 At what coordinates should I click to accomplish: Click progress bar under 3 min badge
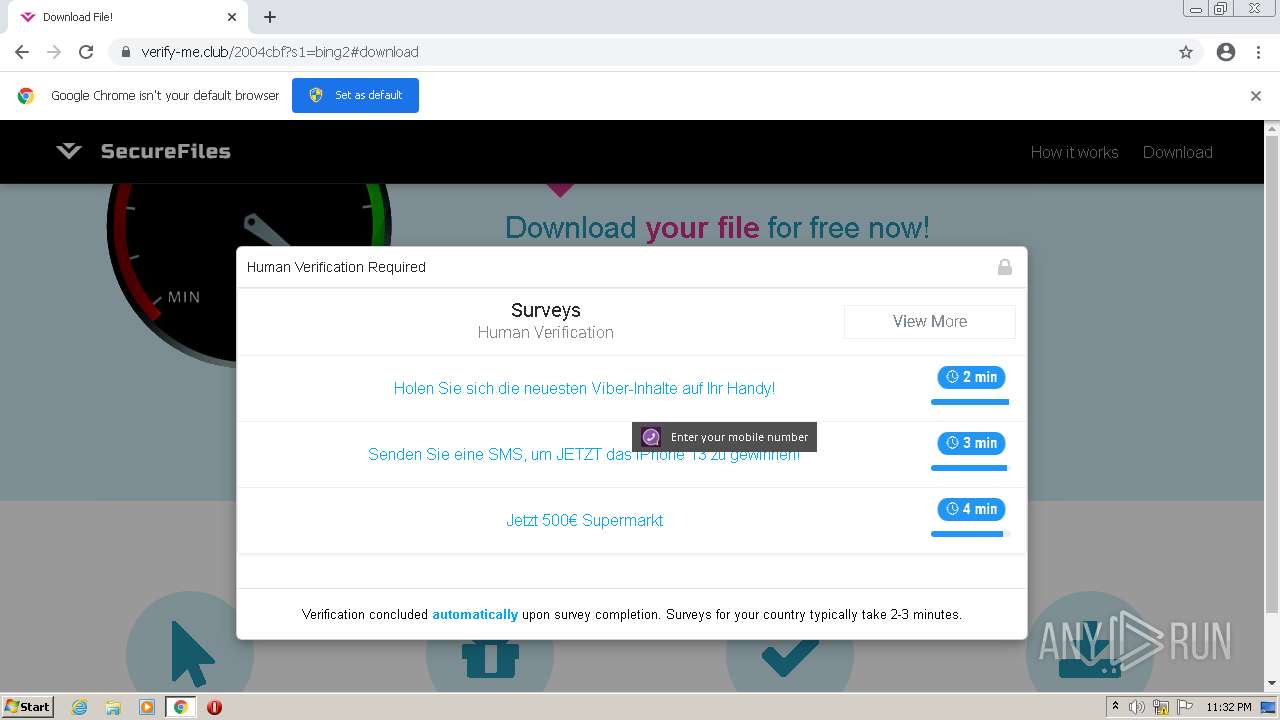pyautogui.click(x=970, y=468)
